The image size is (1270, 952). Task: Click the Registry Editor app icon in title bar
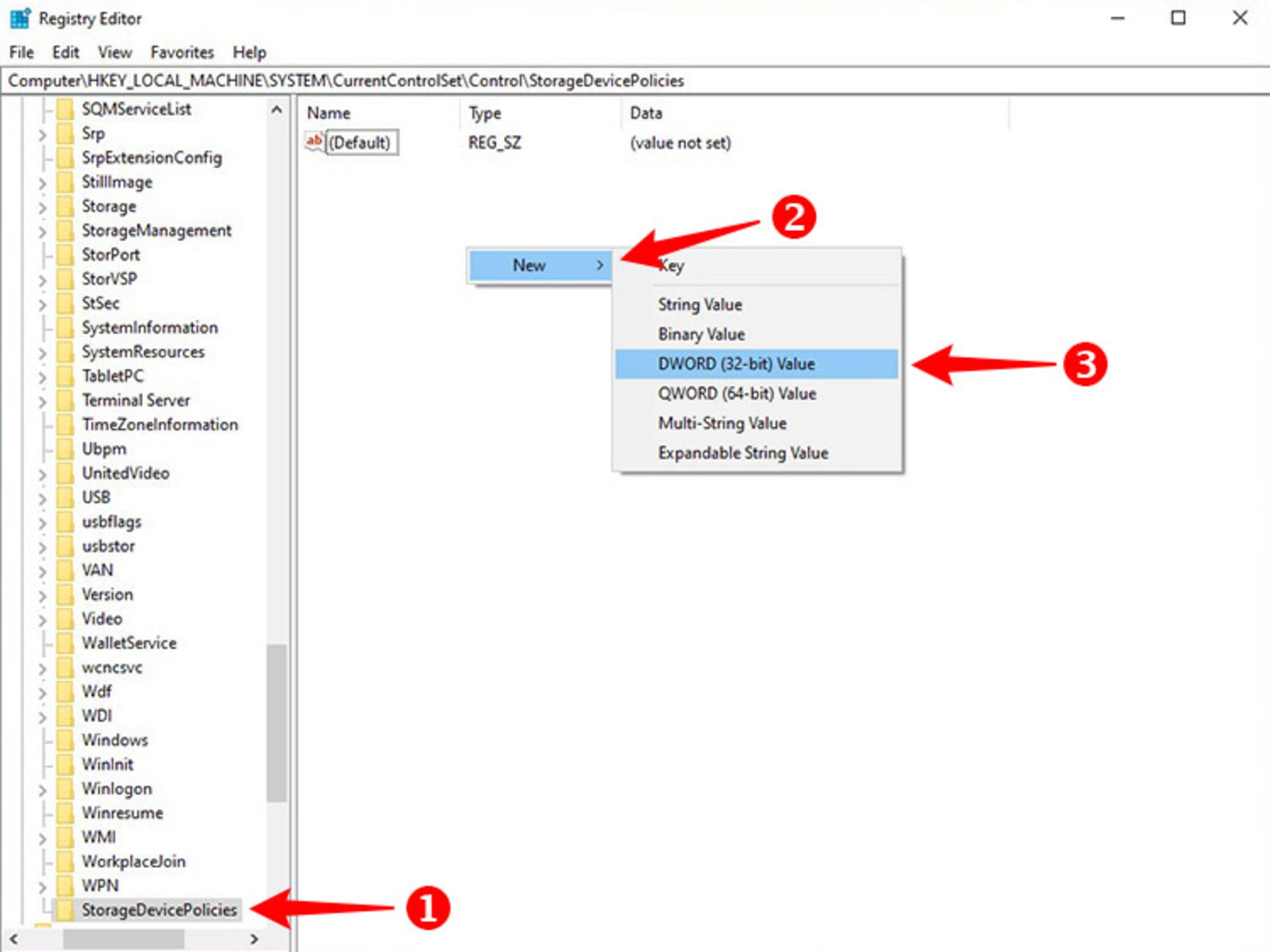[20, 18]
